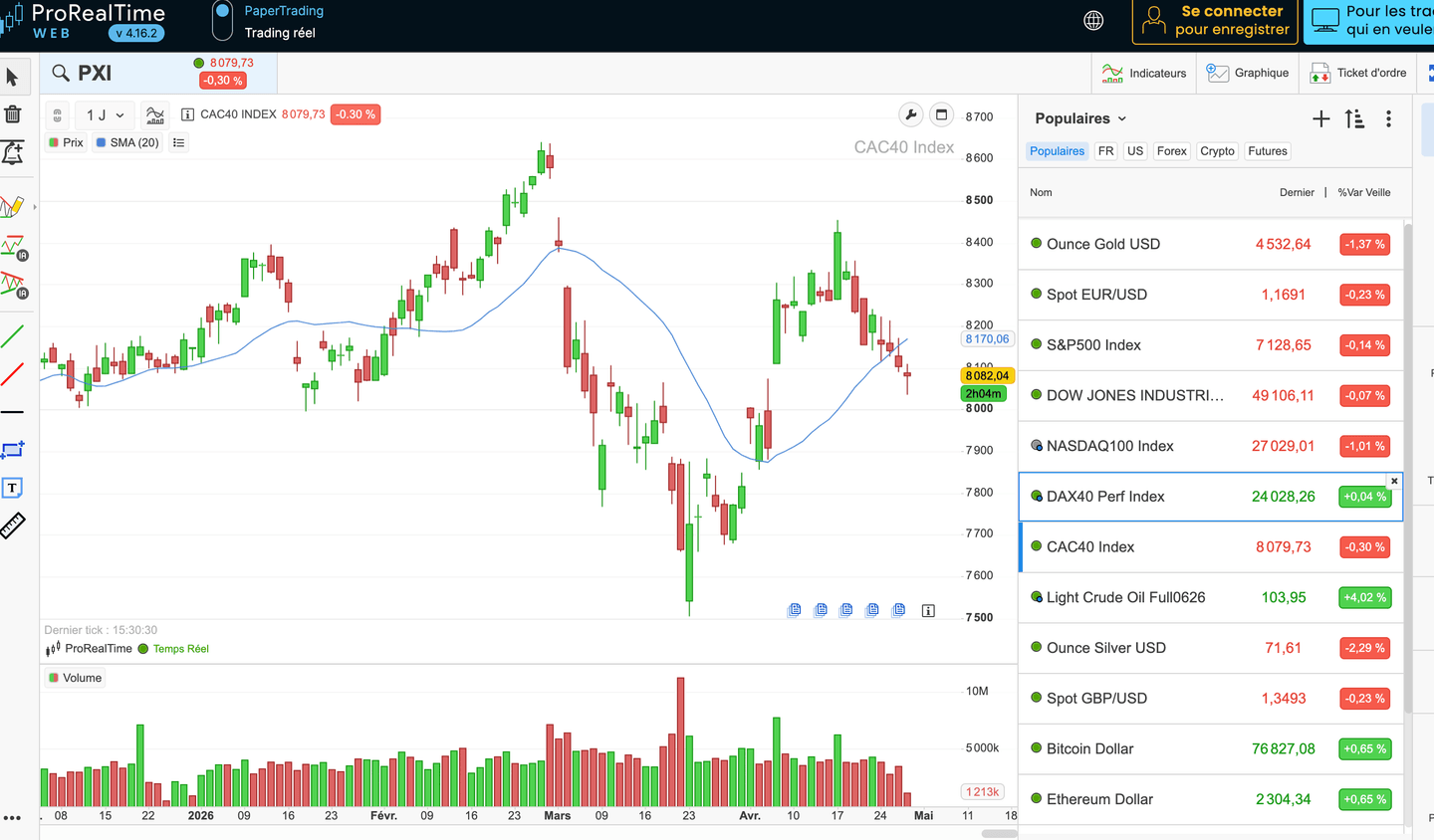Click the v 4.16.2 version badge
Screen dimensions: 1434x840
(136, 33)
